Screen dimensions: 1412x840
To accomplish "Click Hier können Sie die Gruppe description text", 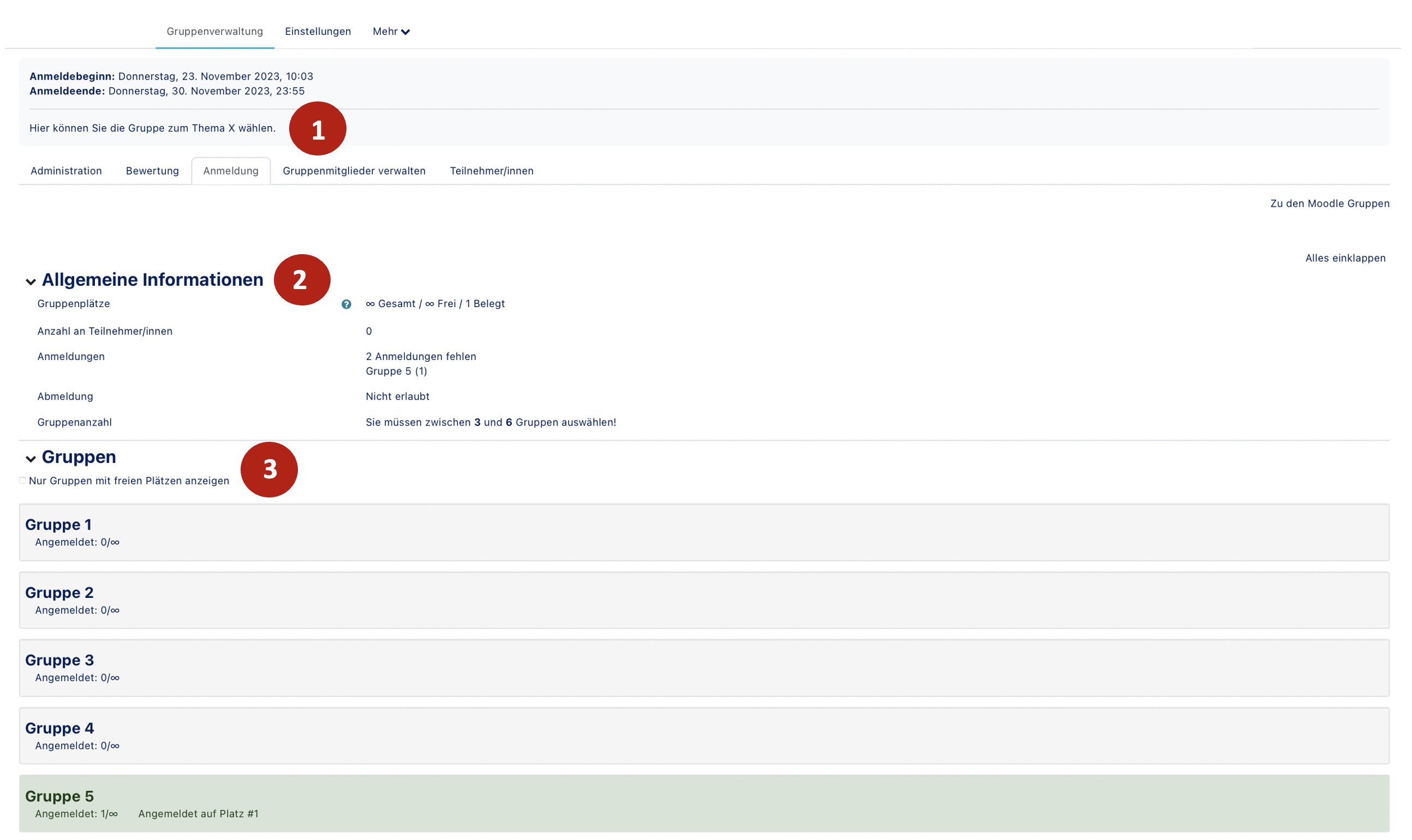I will [152, 129].
